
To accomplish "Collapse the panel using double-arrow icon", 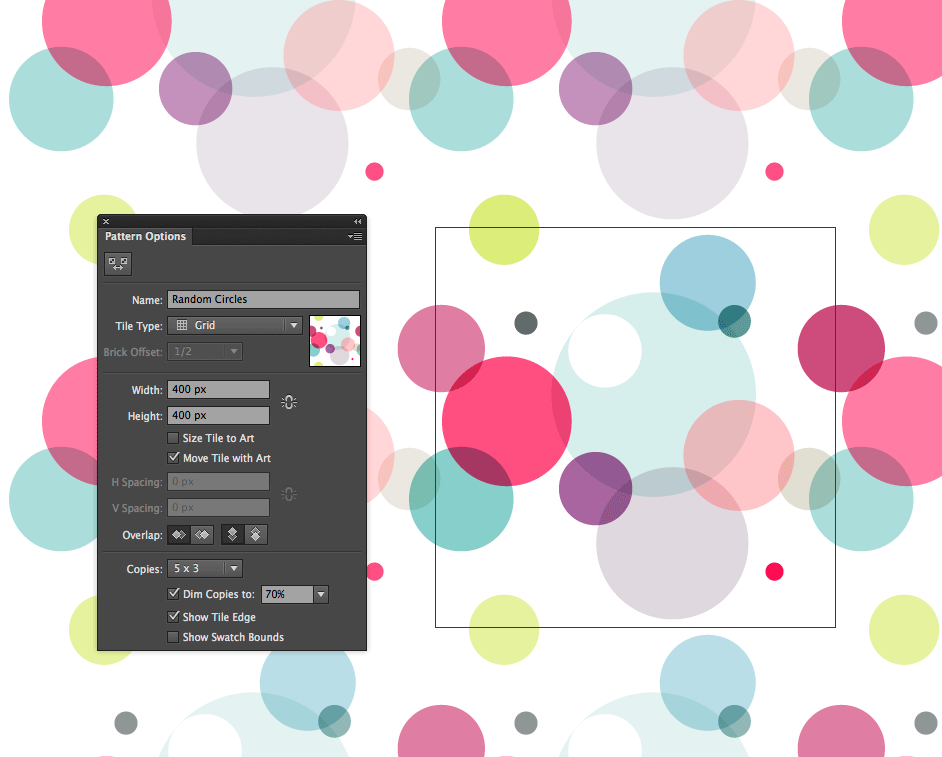I will [357, 221].
